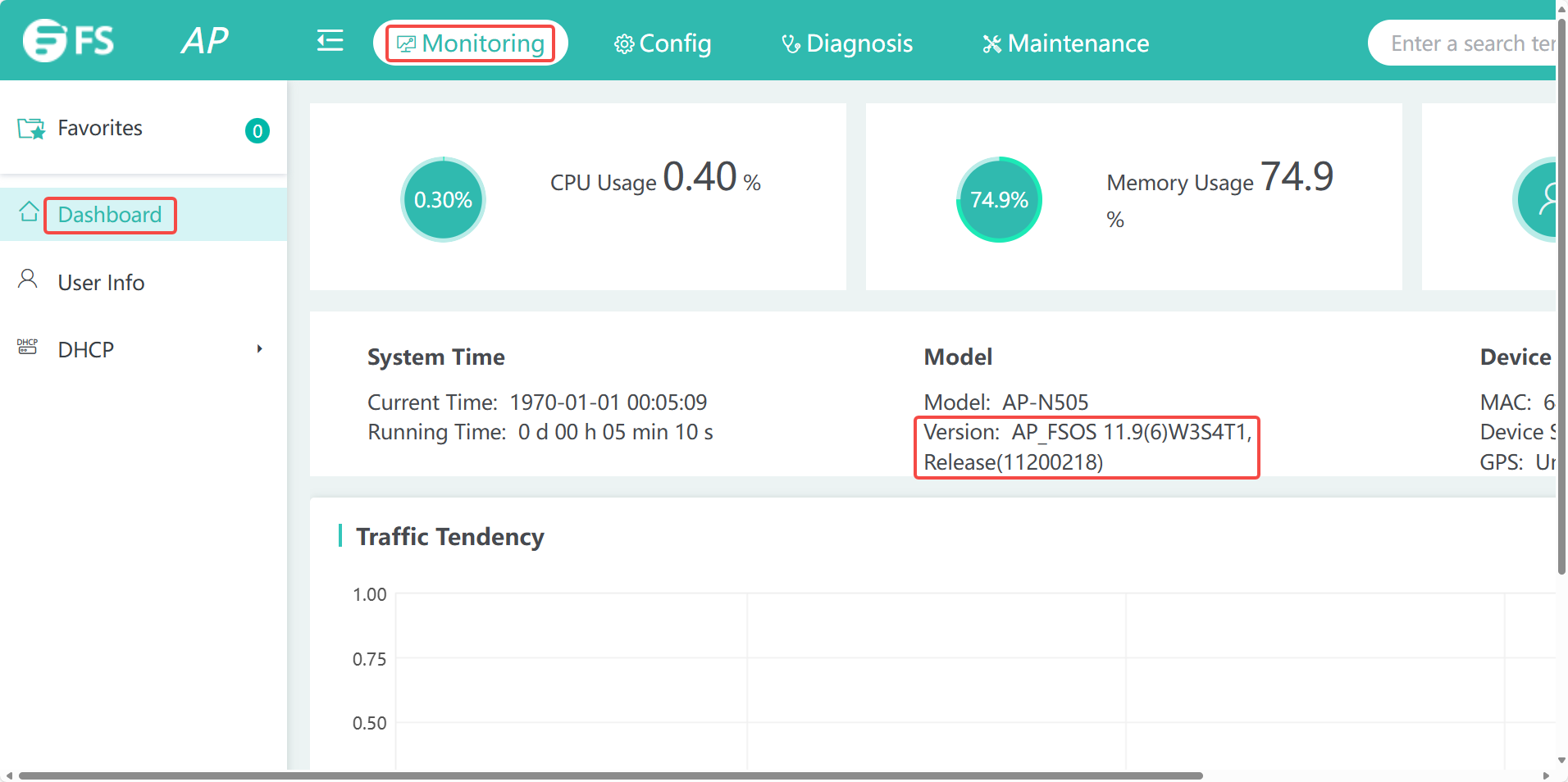The image size is (1568, 782).
Task: Collapse the sidebar with the menu toggle icon
Action: [330, 41]
